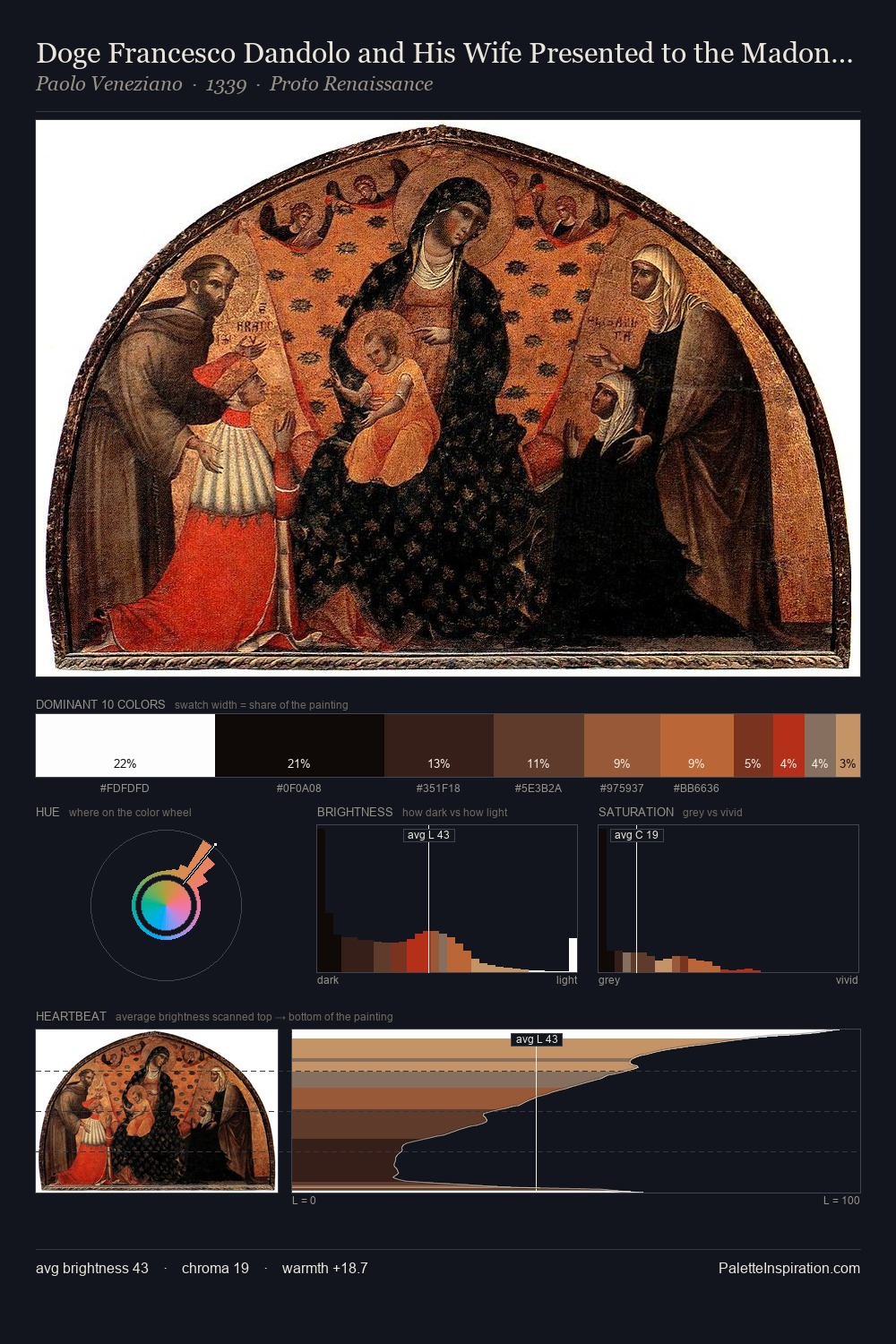The image size is (896, 1344).
Task: Click the footer text warmth +18.7
Action: click(x=324, y=1268)
